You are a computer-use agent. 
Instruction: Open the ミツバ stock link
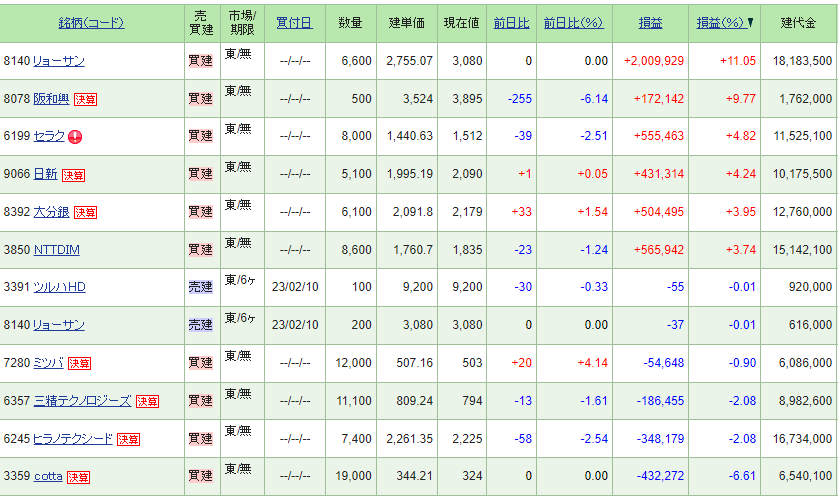[x=49, y=363]
